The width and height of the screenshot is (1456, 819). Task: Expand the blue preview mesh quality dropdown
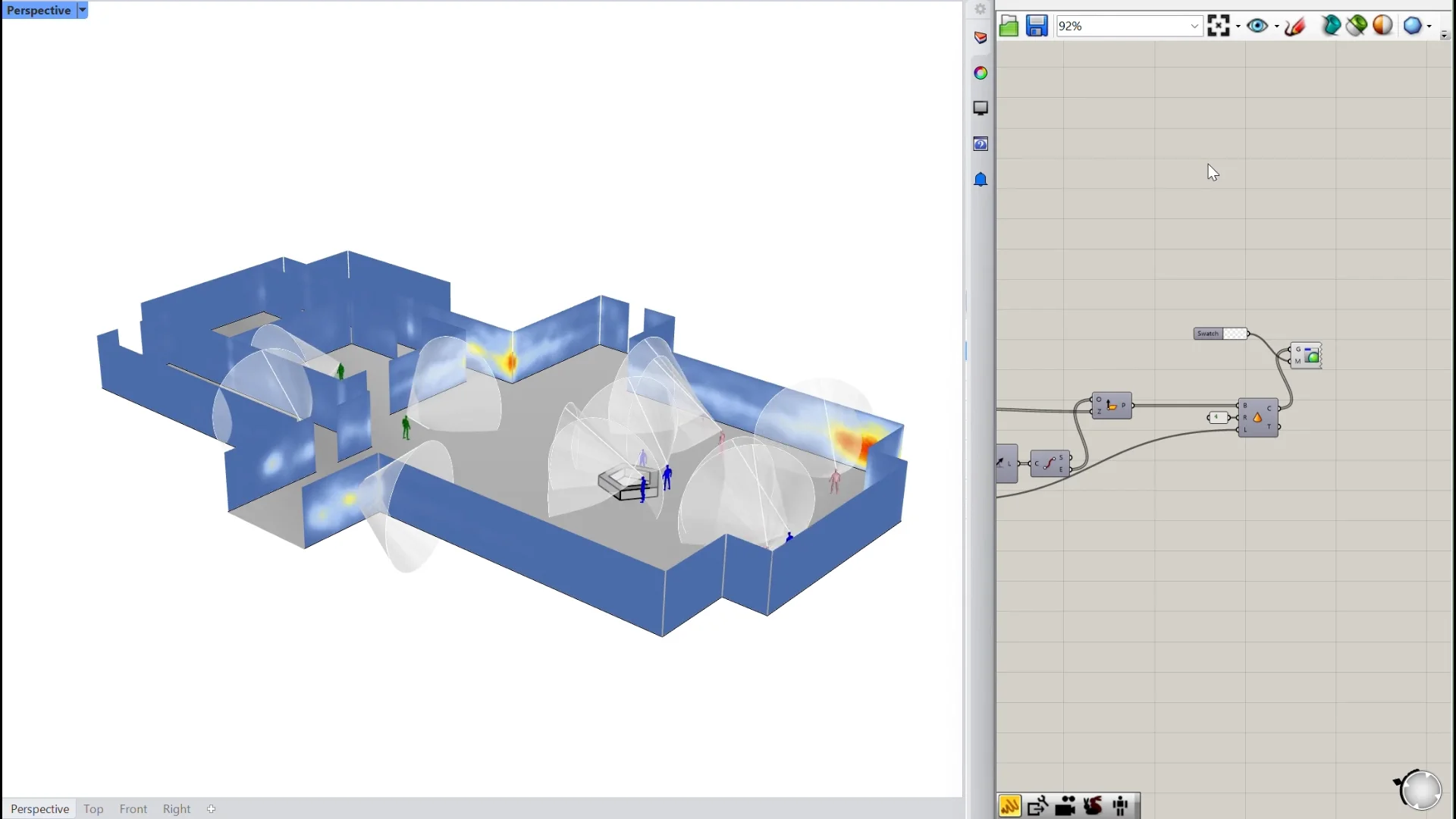(1429, 27)
